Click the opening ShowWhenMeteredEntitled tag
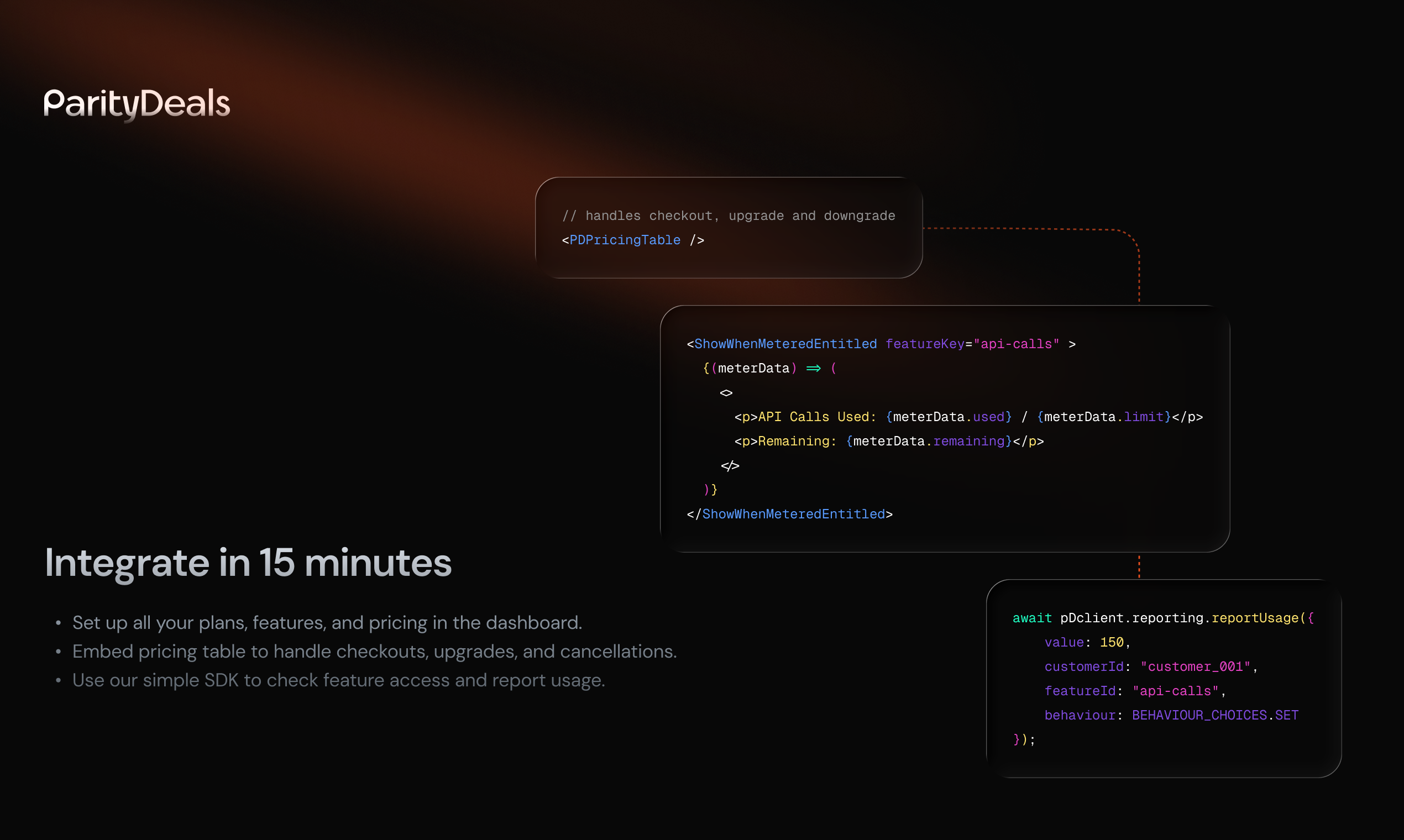 point(785,344)
